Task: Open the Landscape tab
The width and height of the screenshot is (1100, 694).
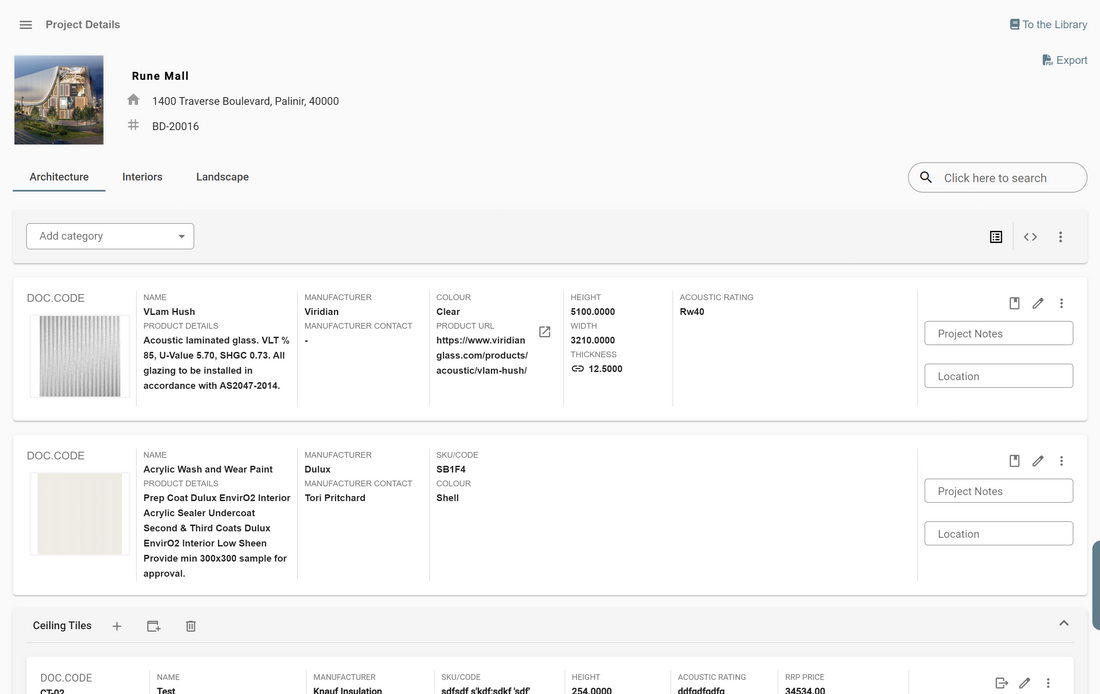Action: coord(221,177)
